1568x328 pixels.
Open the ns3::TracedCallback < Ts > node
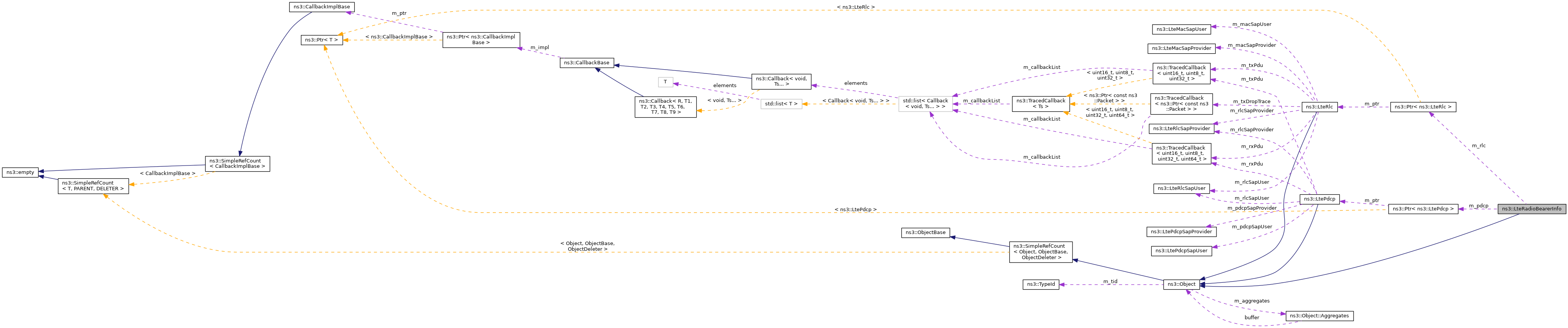click(x=1040, y=104)
